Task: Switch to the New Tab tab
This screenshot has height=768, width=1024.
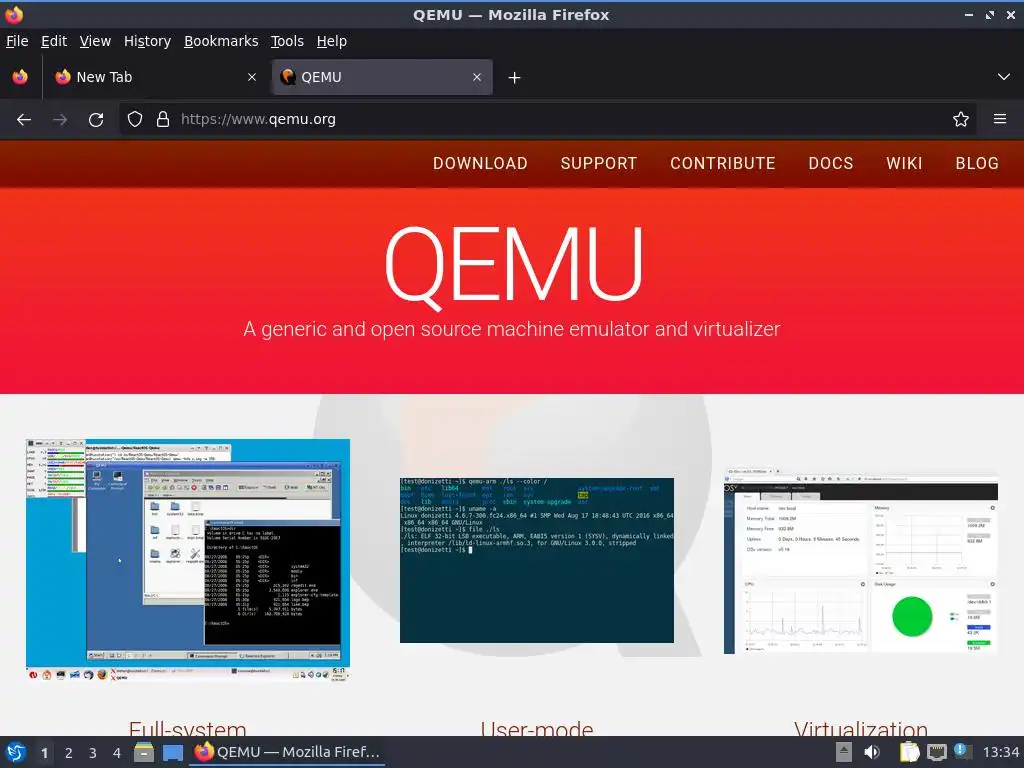Action: click(155, 77)
